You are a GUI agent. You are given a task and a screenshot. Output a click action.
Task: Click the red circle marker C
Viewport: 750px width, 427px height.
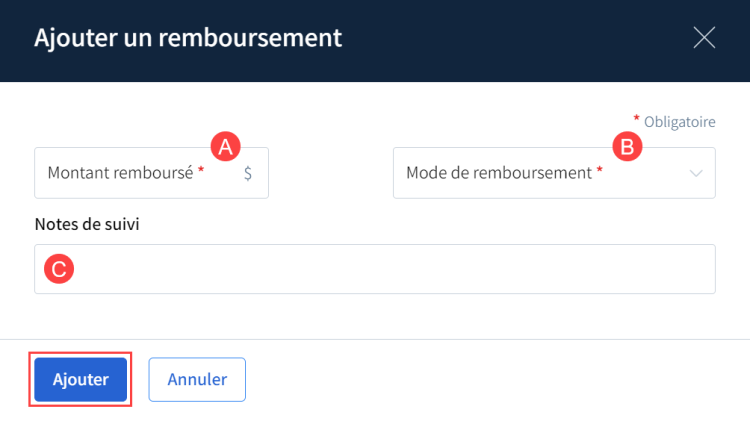click(58, 268)
